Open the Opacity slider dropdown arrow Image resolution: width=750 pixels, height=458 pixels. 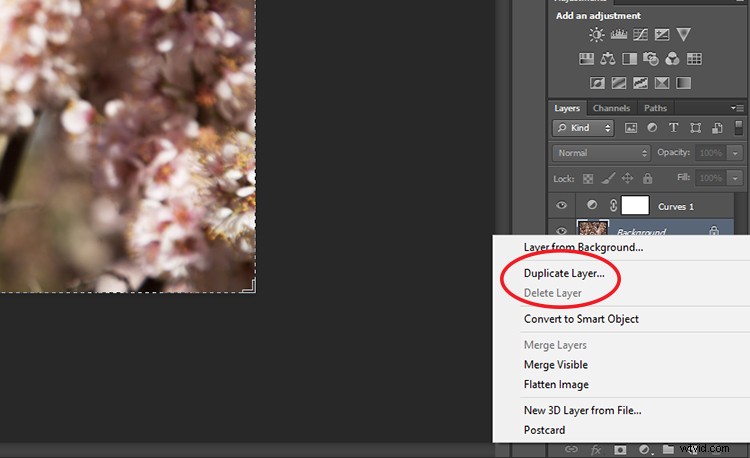(735, 153)
